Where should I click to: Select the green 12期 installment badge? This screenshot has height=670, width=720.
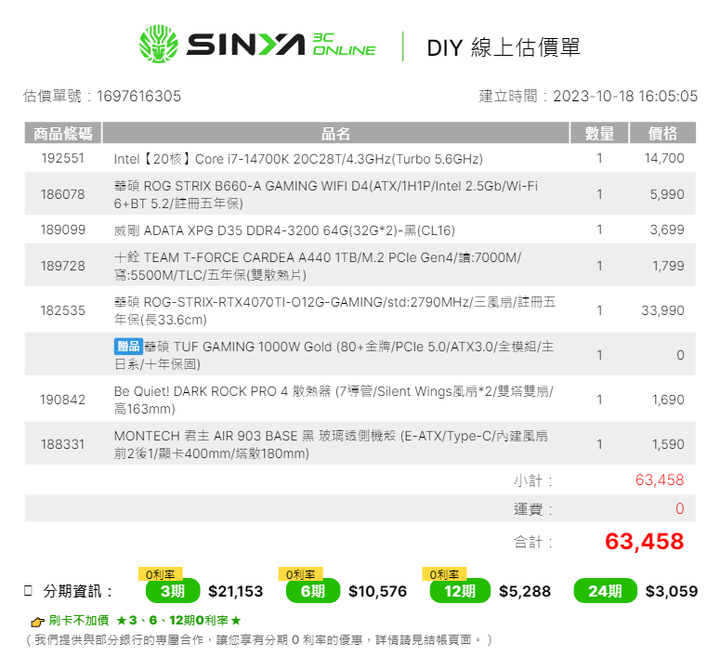point(460,591)
